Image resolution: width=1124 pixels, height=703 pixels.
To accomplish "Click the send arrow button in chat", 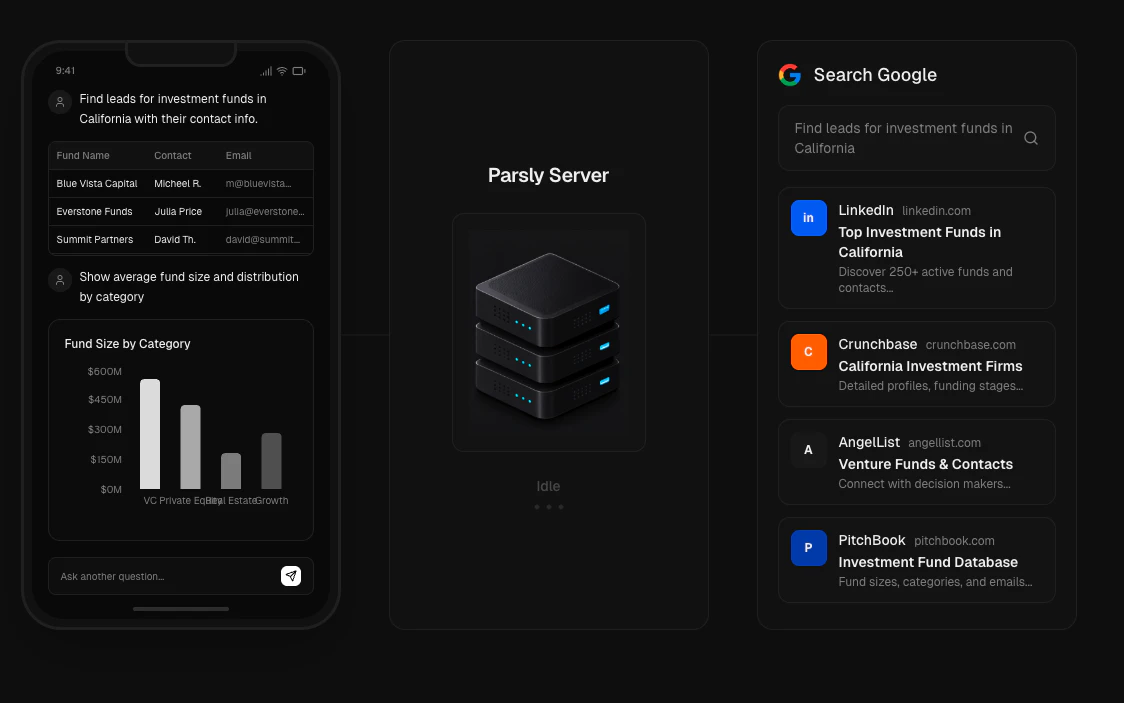I will pos(290,576).
